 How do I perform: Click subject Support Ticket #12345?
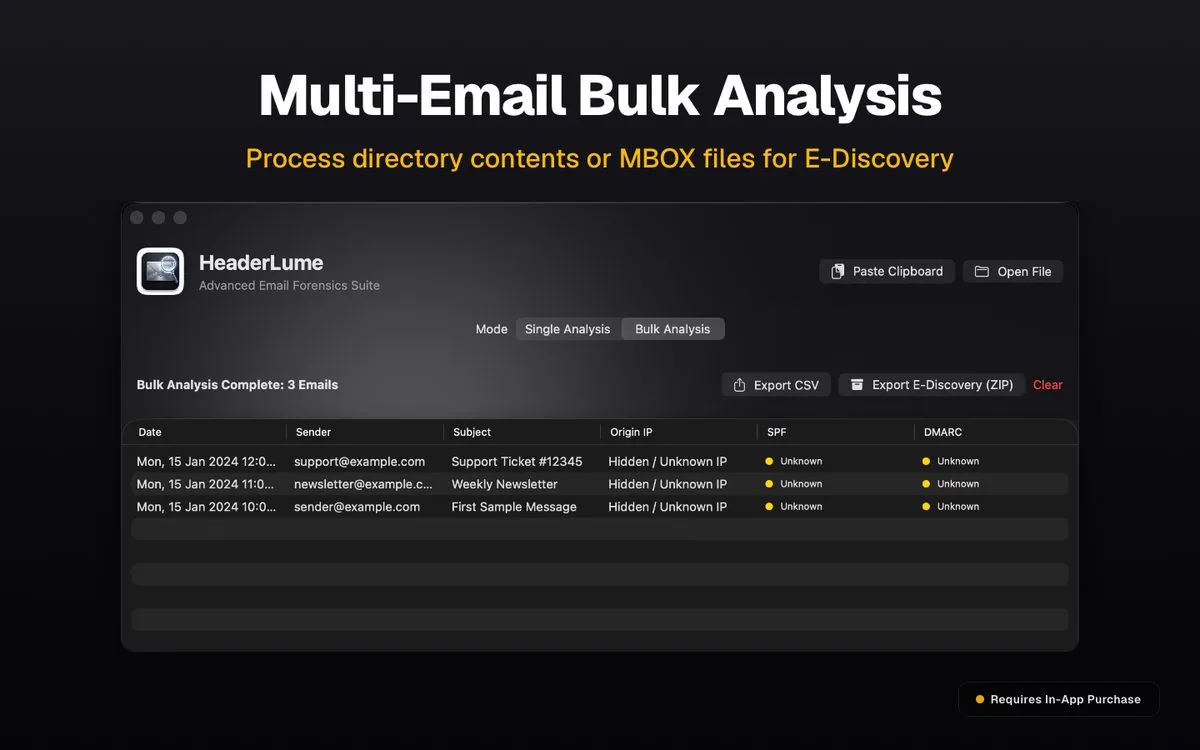(517, 461)
